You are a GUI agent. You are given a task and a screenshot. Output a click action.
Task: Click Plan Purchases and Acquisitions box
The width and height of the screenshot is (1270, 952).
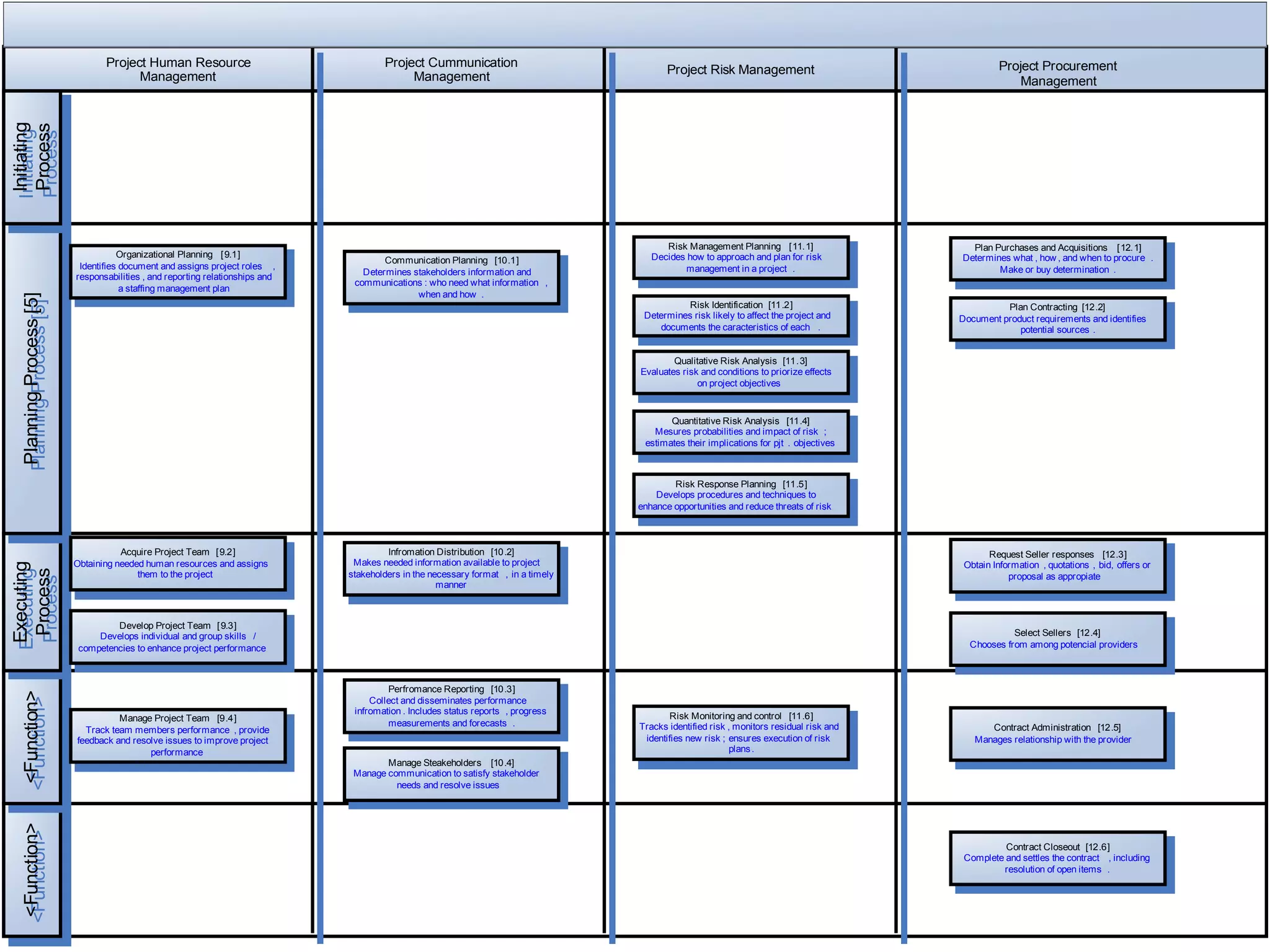1057,258
